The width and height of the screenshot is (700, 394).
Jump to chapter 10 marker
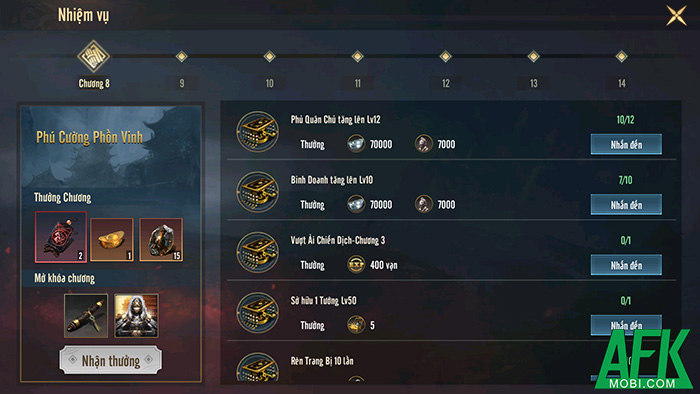[x=269, y=56]
